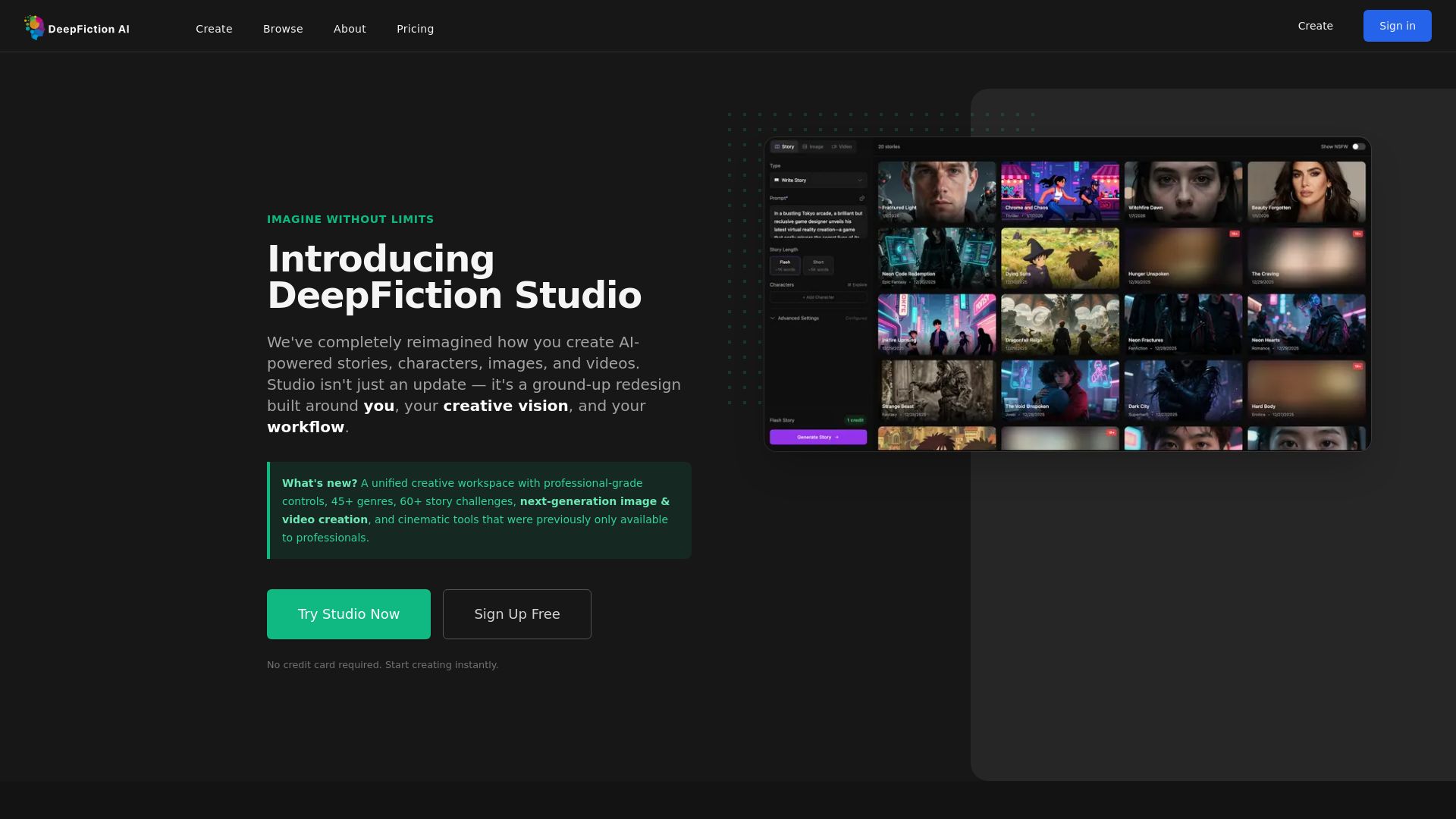The image size is (1456, 819).
Task: Click the copy icon beside Prompt label
Action: (861, 199)
